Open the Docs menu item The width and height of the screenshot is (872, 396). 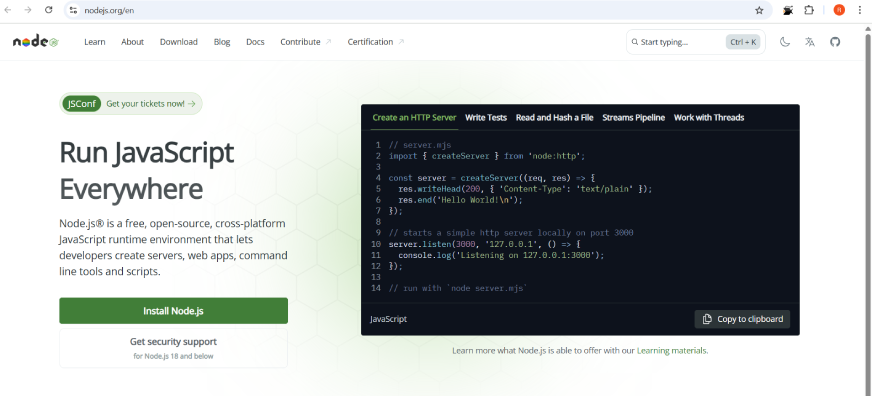click(255, 42)
